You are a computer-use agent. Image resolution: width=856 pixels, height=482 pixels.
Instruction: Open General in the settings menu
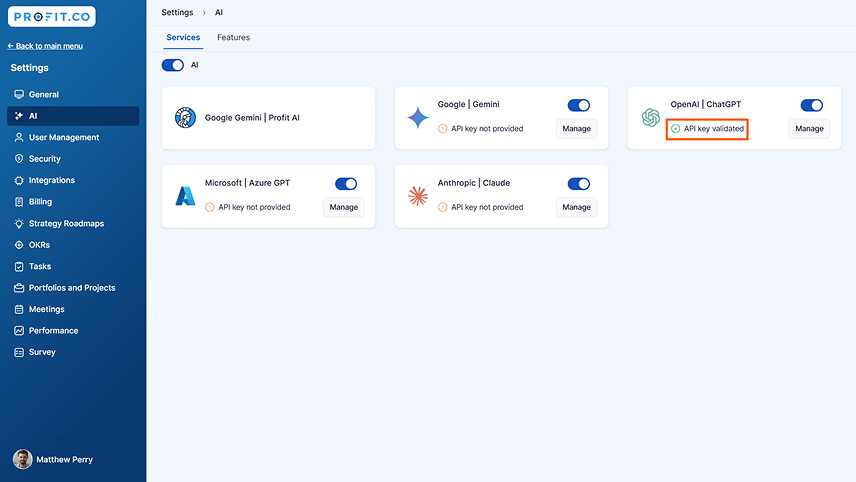click(73, 94)
